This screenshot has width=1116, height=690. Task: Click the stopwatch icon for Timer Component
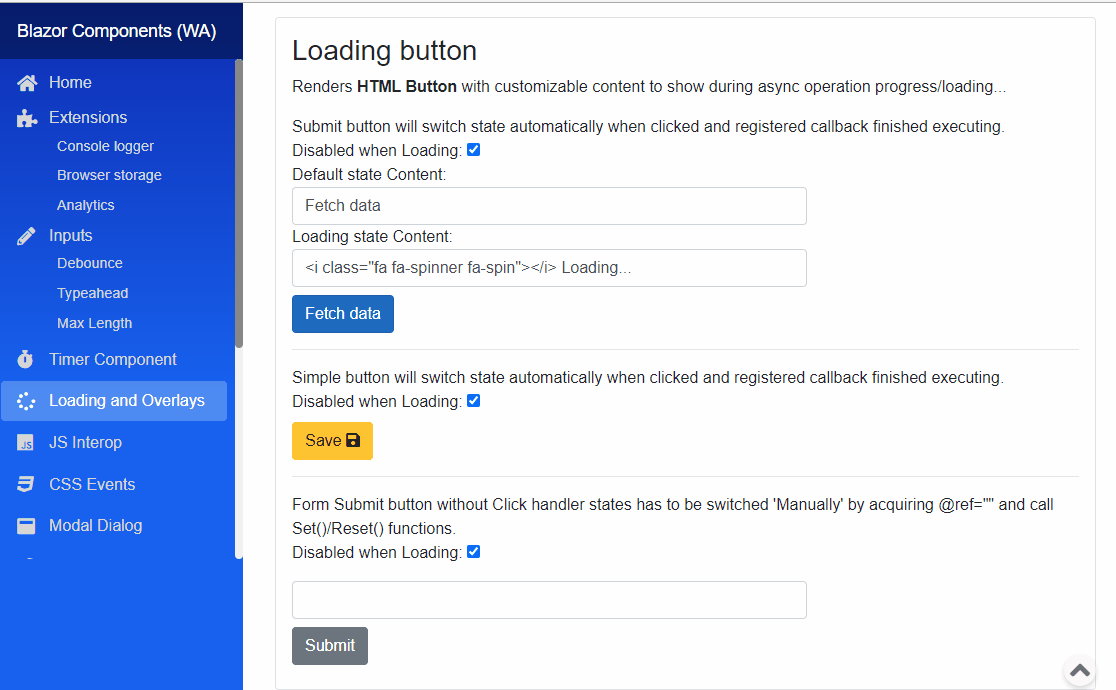pos(25,359)
